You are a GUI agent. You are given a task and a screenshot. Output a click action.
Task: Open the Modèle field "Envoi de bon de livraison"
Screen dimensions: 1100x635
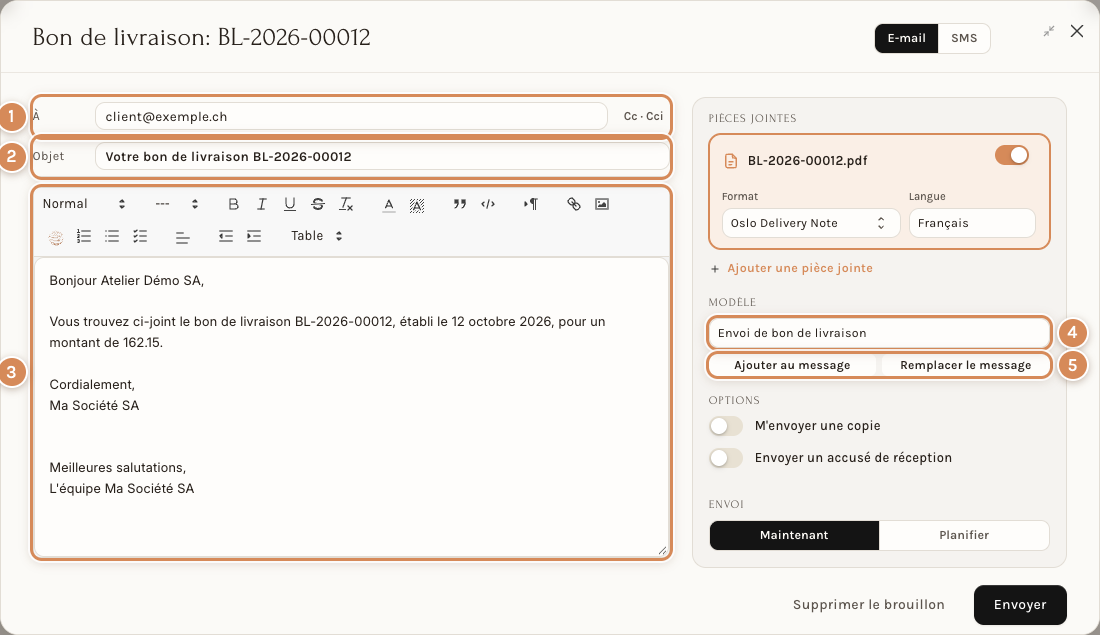point(879,333)
